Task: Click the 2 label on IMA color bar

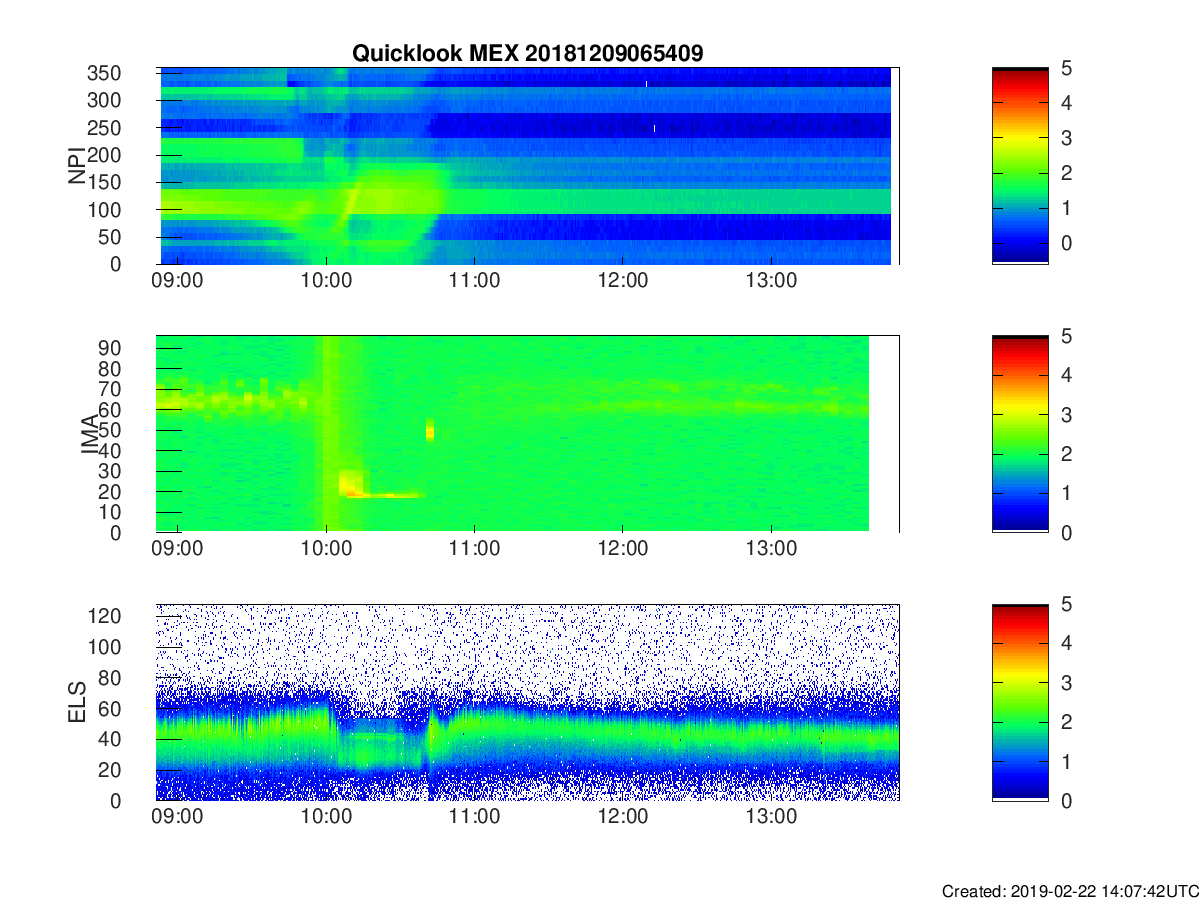Action: pyautogui.click(x=1069, y=454)
